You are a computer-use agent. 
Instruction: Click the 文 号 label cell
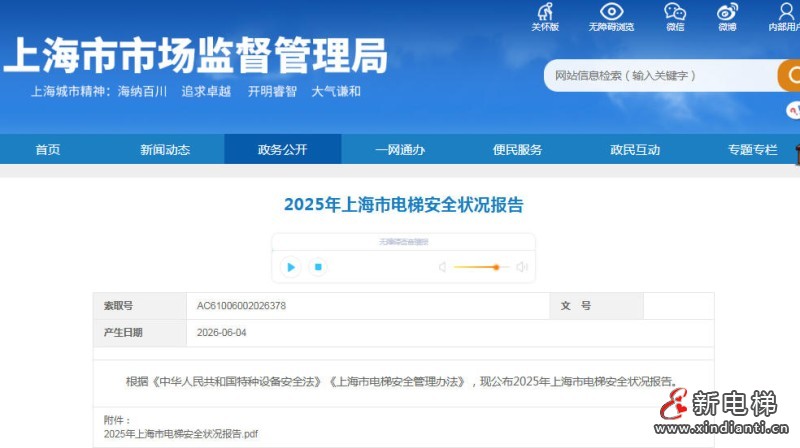[x=596, y=306]
